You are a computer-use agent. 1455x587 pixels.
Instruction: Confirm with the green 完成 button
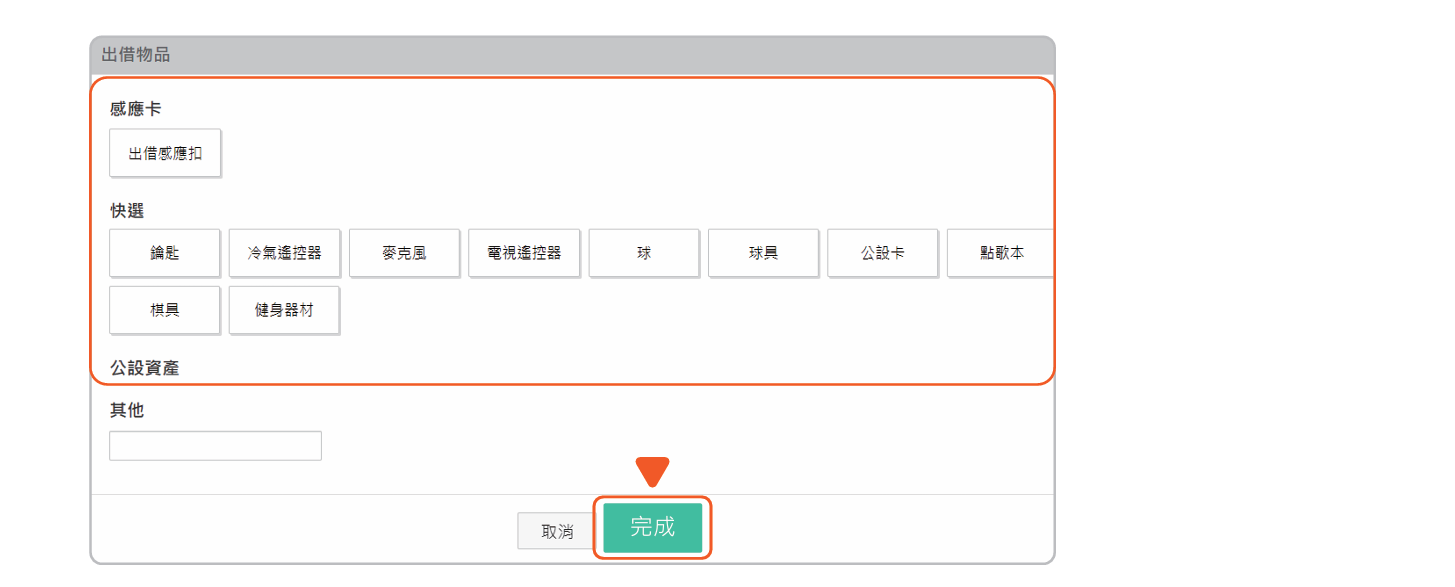pyautogui.click(x=653, y=527)
